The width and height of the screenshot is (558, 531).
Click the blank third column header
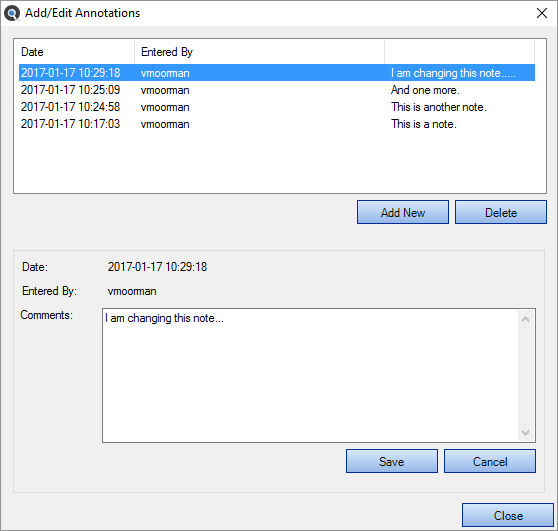(x=459, y=52)
